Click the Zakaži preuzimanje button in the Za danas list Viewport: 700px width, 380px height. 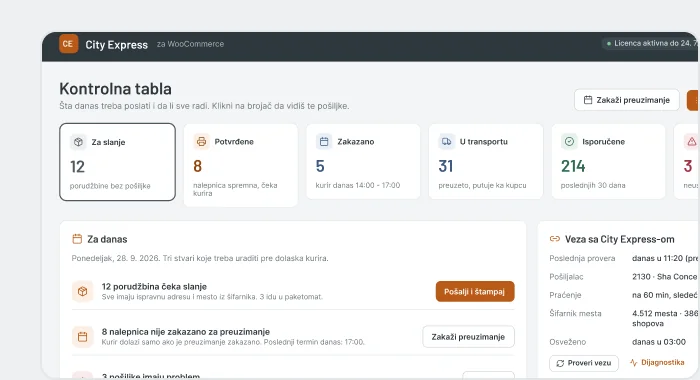(468, 337)
